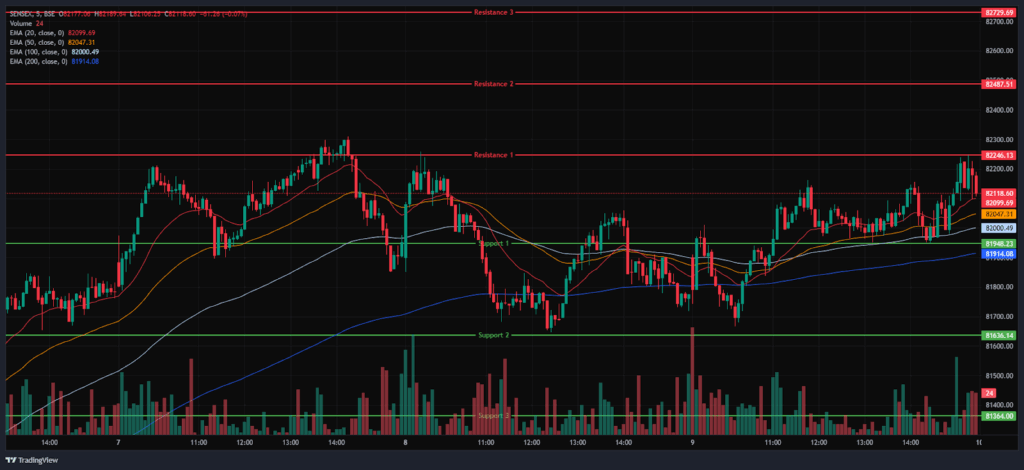Click the EMA 50 legend entry
1024x470 pixels.
pos(38,42)
